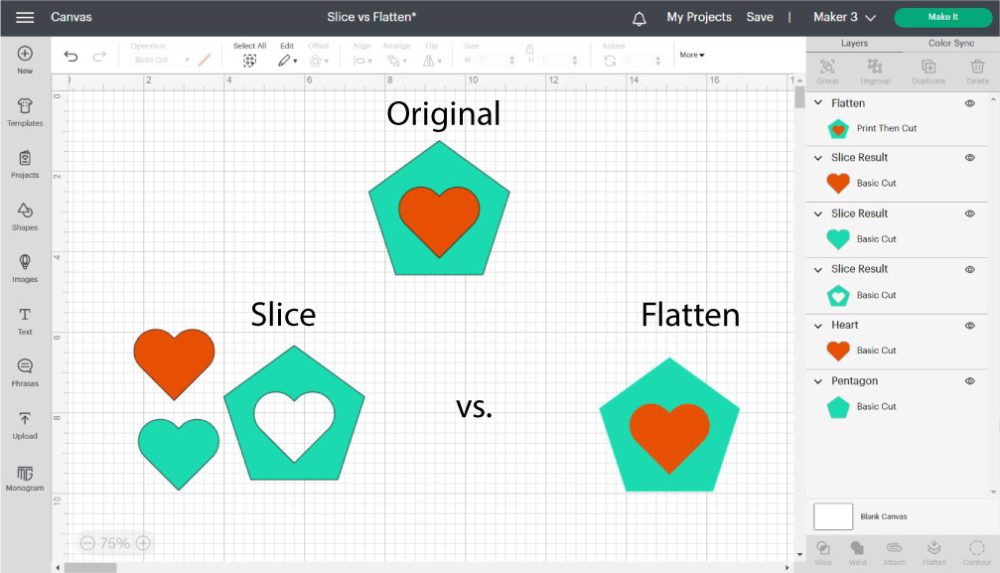Switch to the Color Sync tab
This screenshot has height=573, width=1000.
tap(951, 43)
